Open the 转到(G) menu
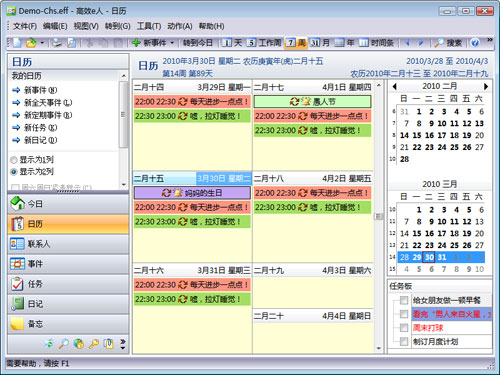Viewport: 500px width, 375px height. pos(117,26)
